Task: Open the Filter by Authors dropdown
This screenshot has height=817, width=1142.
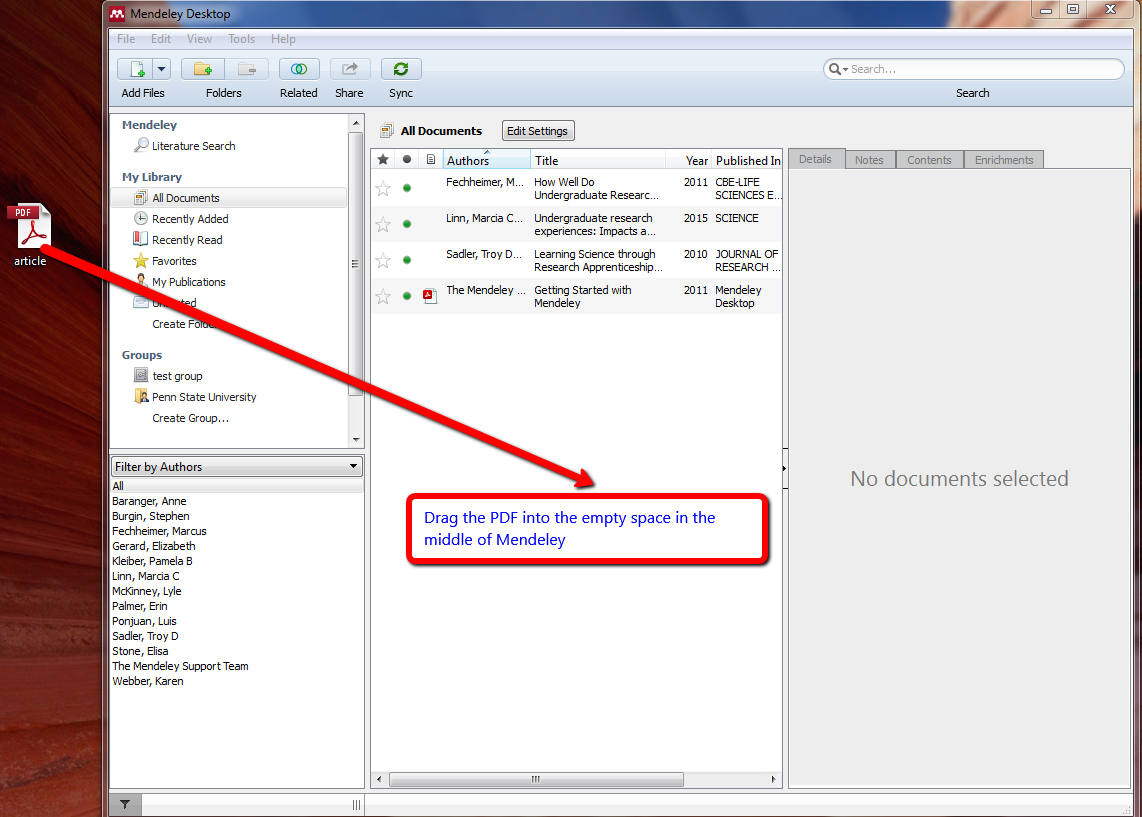Action: [237, 467]
